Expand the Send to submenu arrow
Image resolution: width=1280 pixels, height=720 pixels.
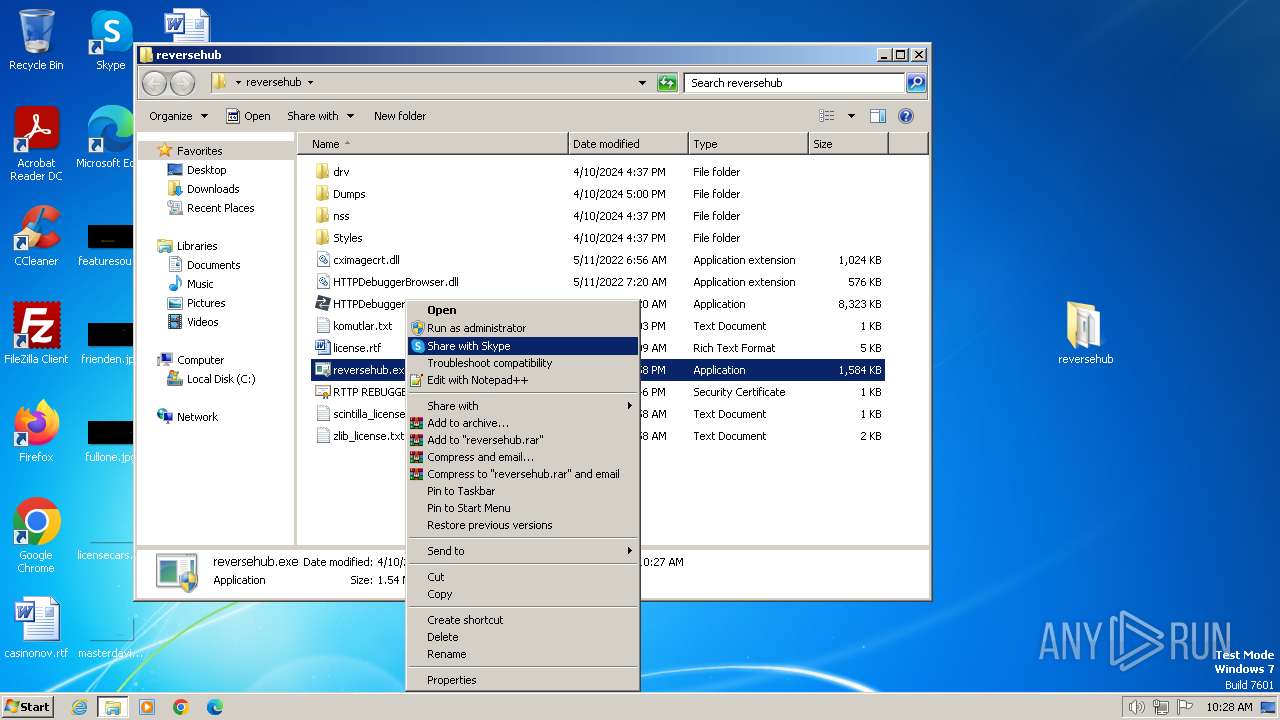pyautogui.click(x=630, y=551)
